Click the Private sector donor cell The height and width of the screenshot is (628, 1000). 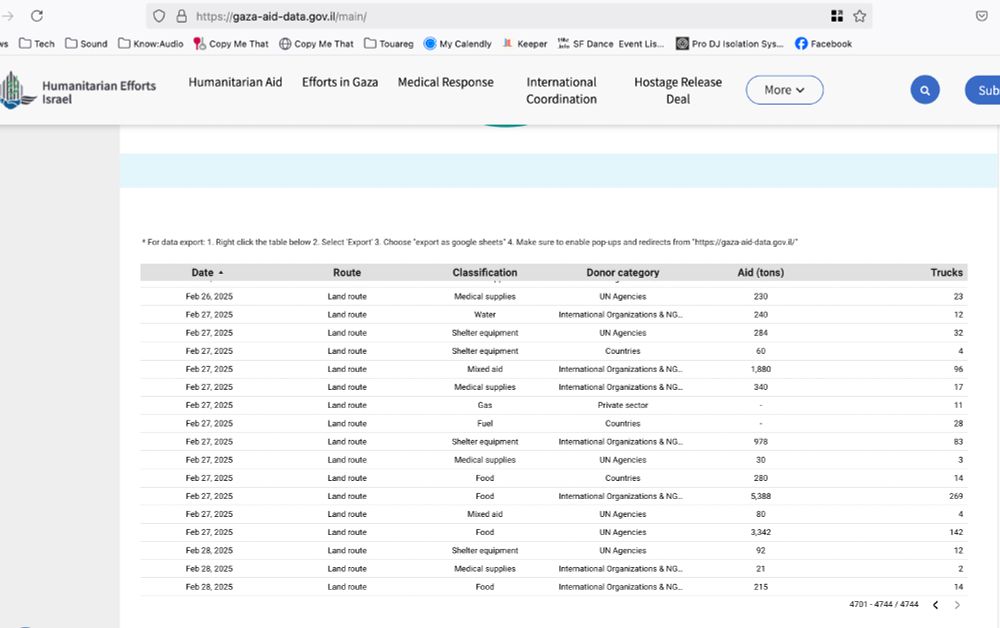pyautogui.click(x=622, y=405)
